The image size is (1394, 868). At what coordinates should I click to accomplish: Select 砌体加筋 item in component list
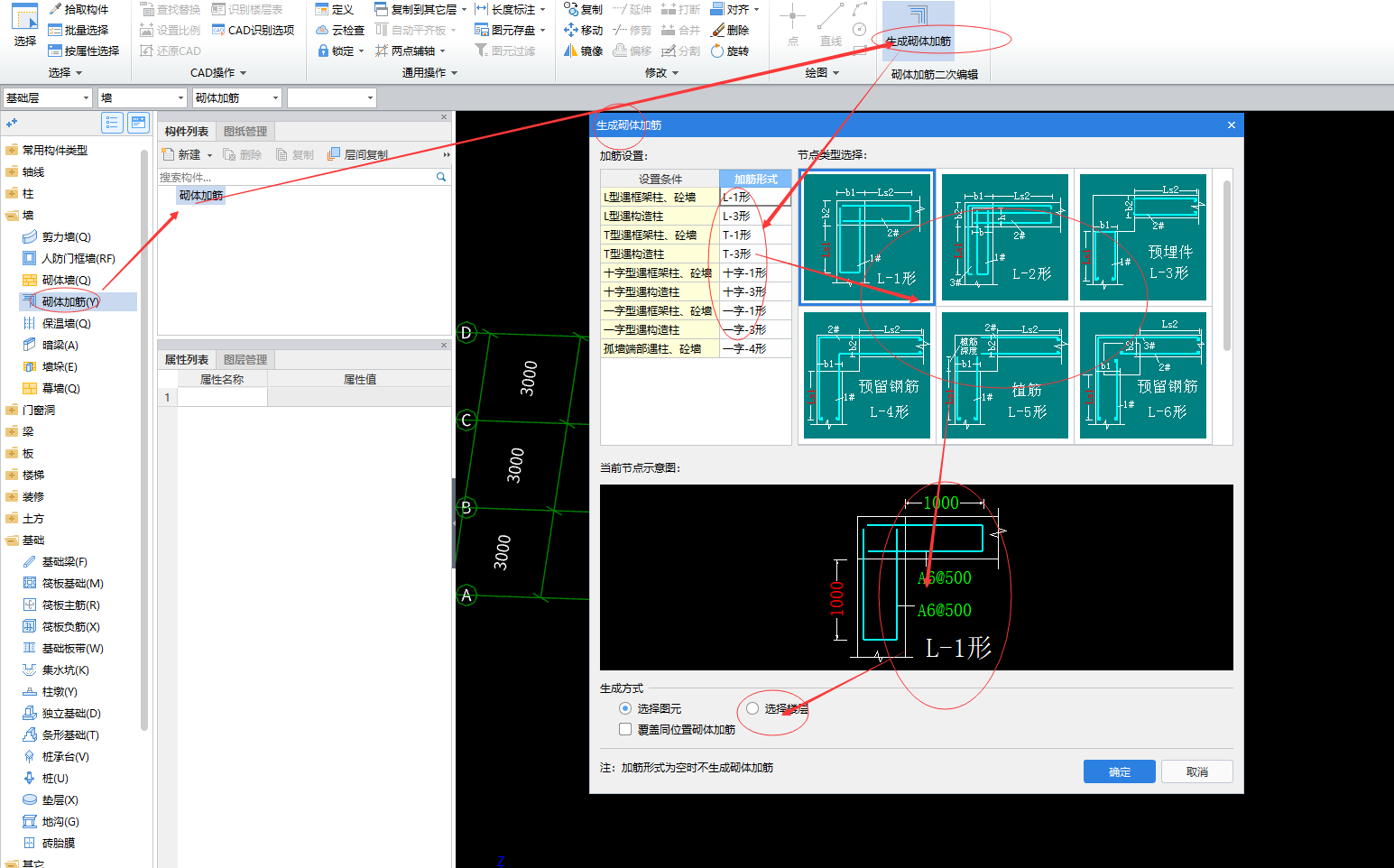pyautogui.click(x=200, y=195)
